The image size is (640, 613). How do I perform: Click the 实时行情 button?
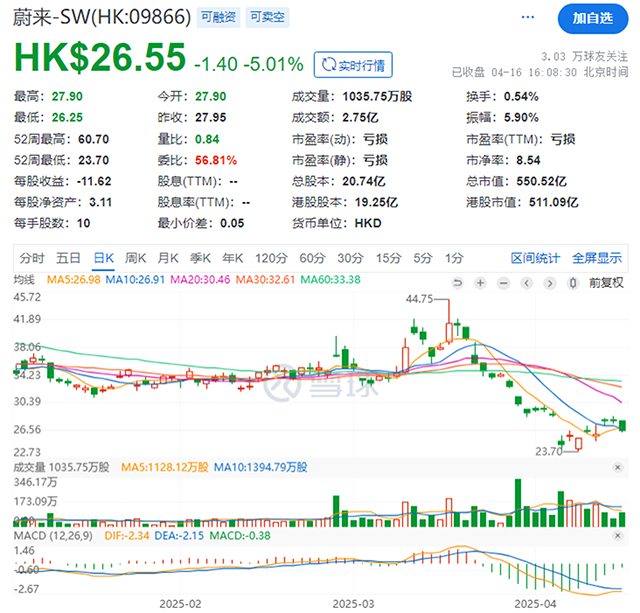(353, 64)
